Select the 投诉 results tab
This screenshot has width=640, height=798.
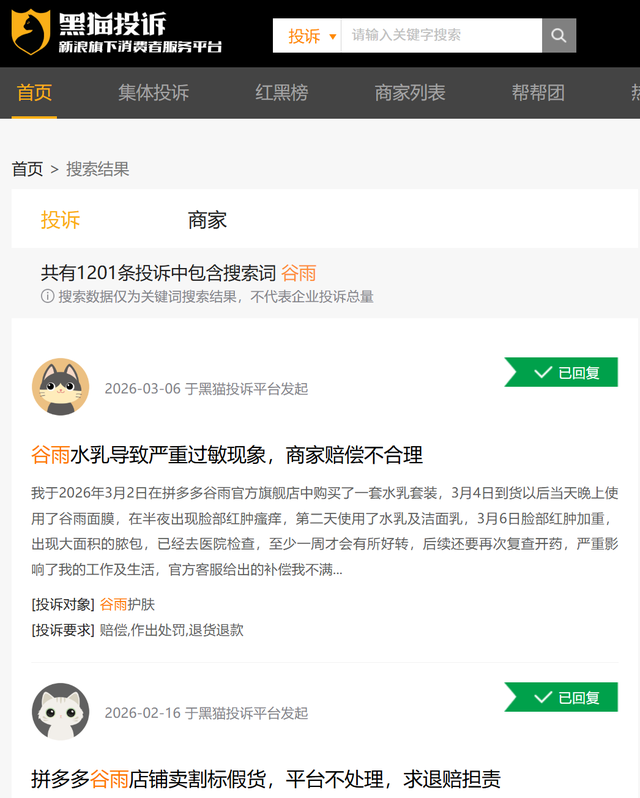click(x=60, y=220)
